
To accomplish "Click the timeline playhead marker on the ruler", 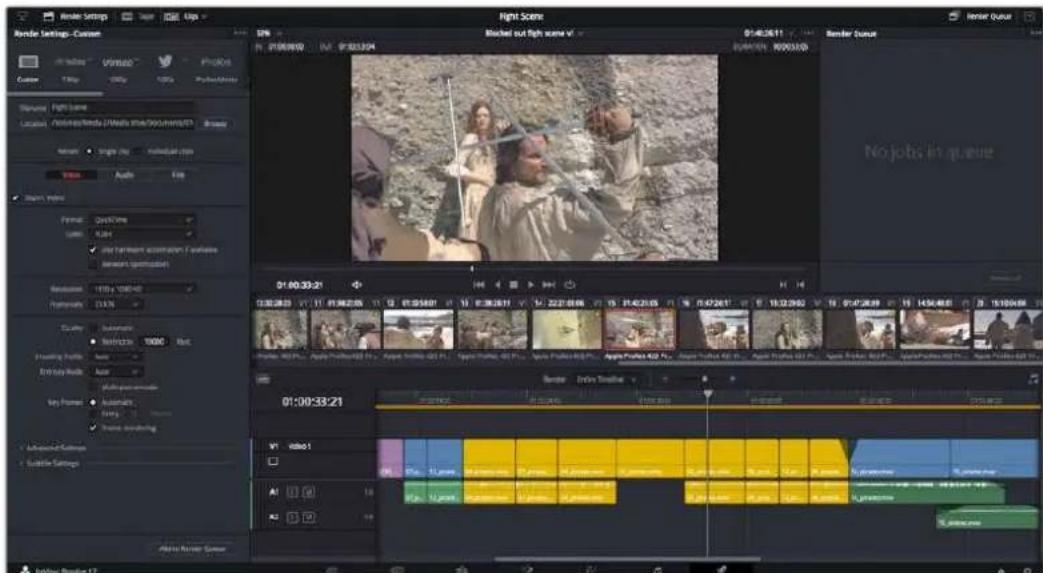I will 708,394.
